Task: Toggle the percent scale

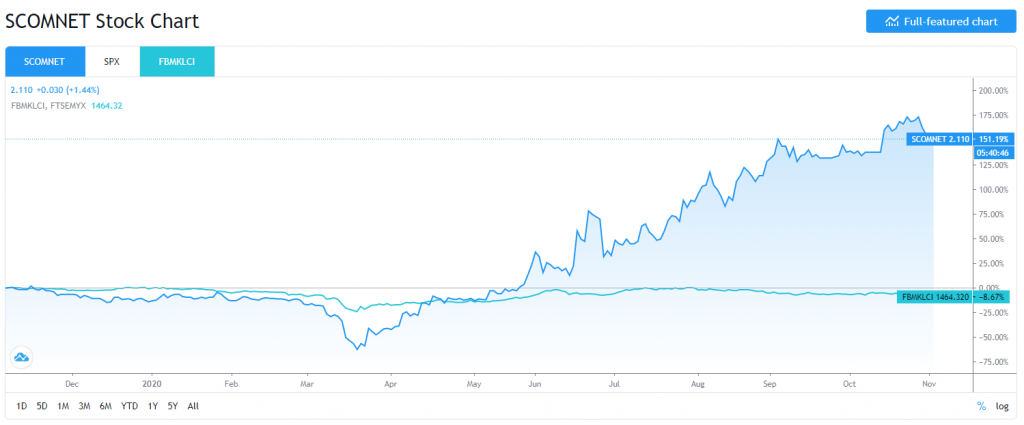Action: point(981,406)
